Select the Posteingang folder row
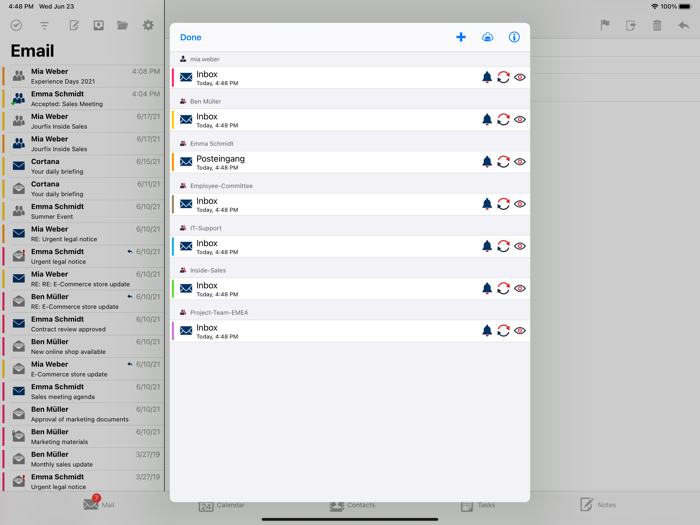Screen dimensions: 700x525 tap(350, 162)
